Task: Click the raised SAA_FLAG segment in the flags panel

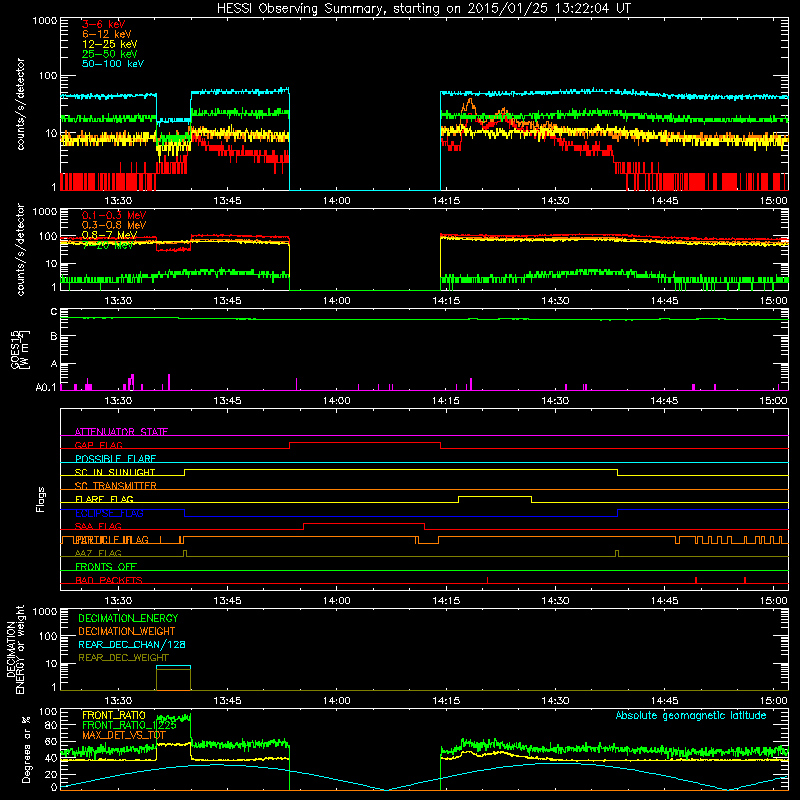Action: [x=364, y=523]
